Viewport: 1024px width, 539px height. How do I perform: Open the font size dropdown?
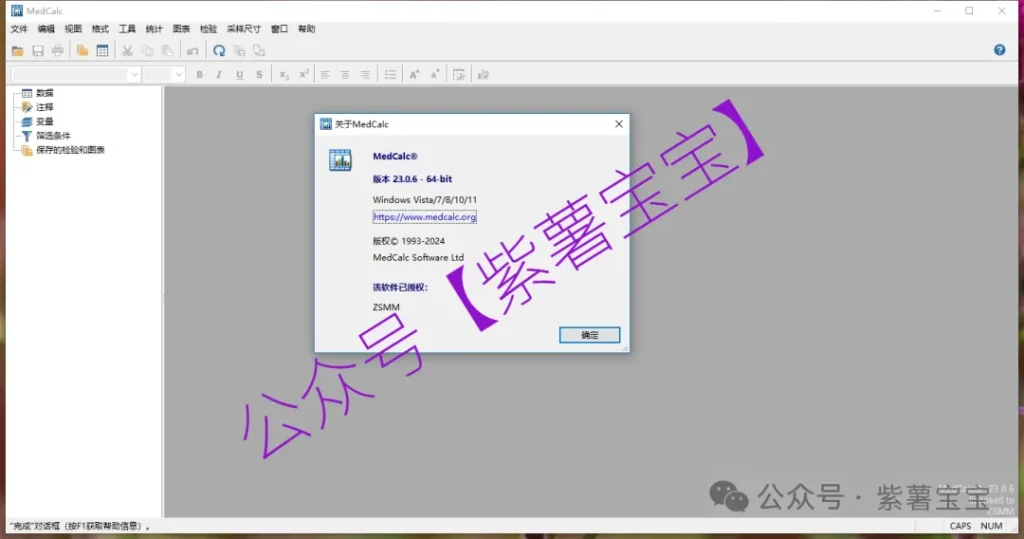[x=179, y=75]
